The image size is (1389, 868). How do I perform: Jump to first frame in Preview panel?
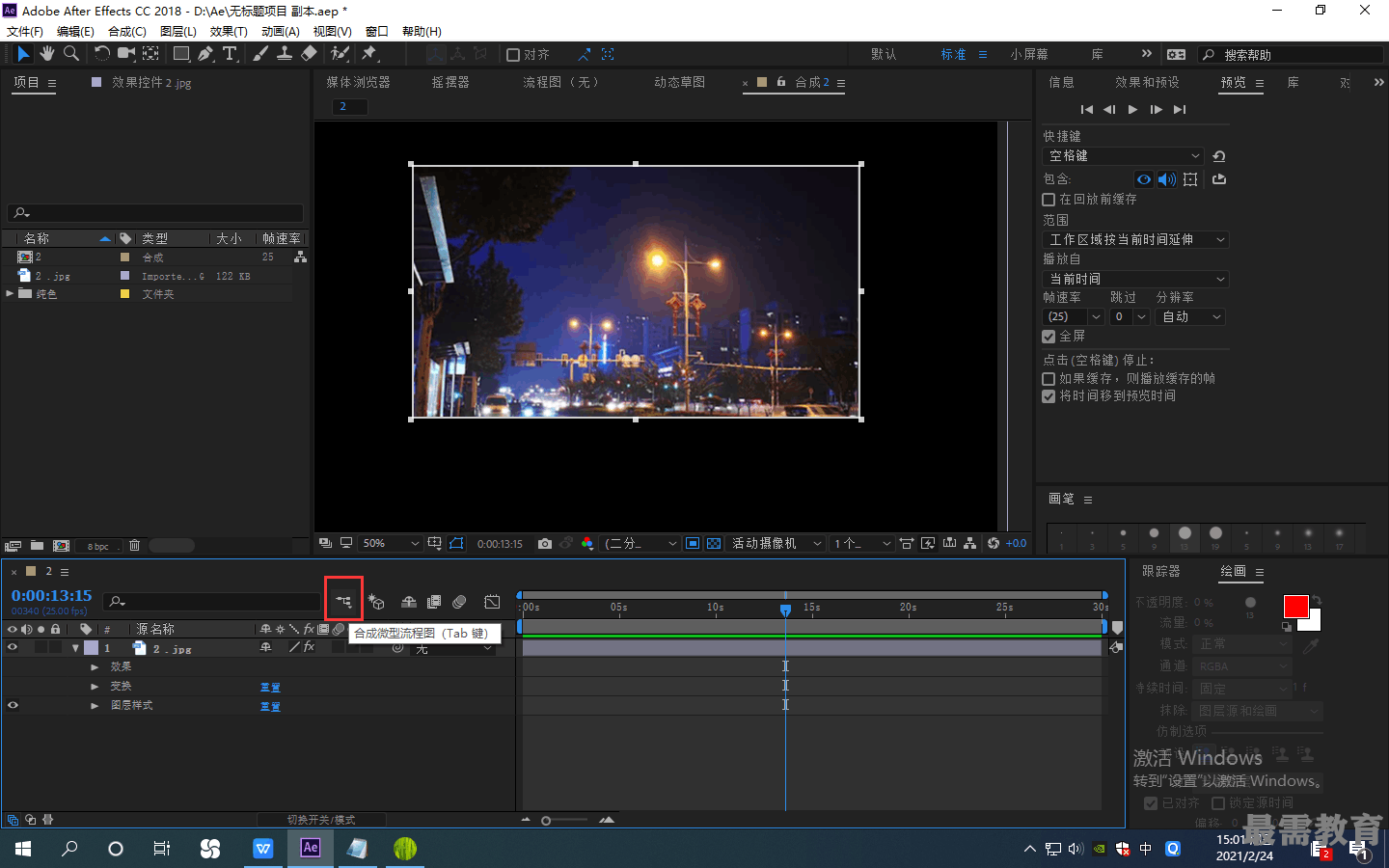(x=1087, y=110)
